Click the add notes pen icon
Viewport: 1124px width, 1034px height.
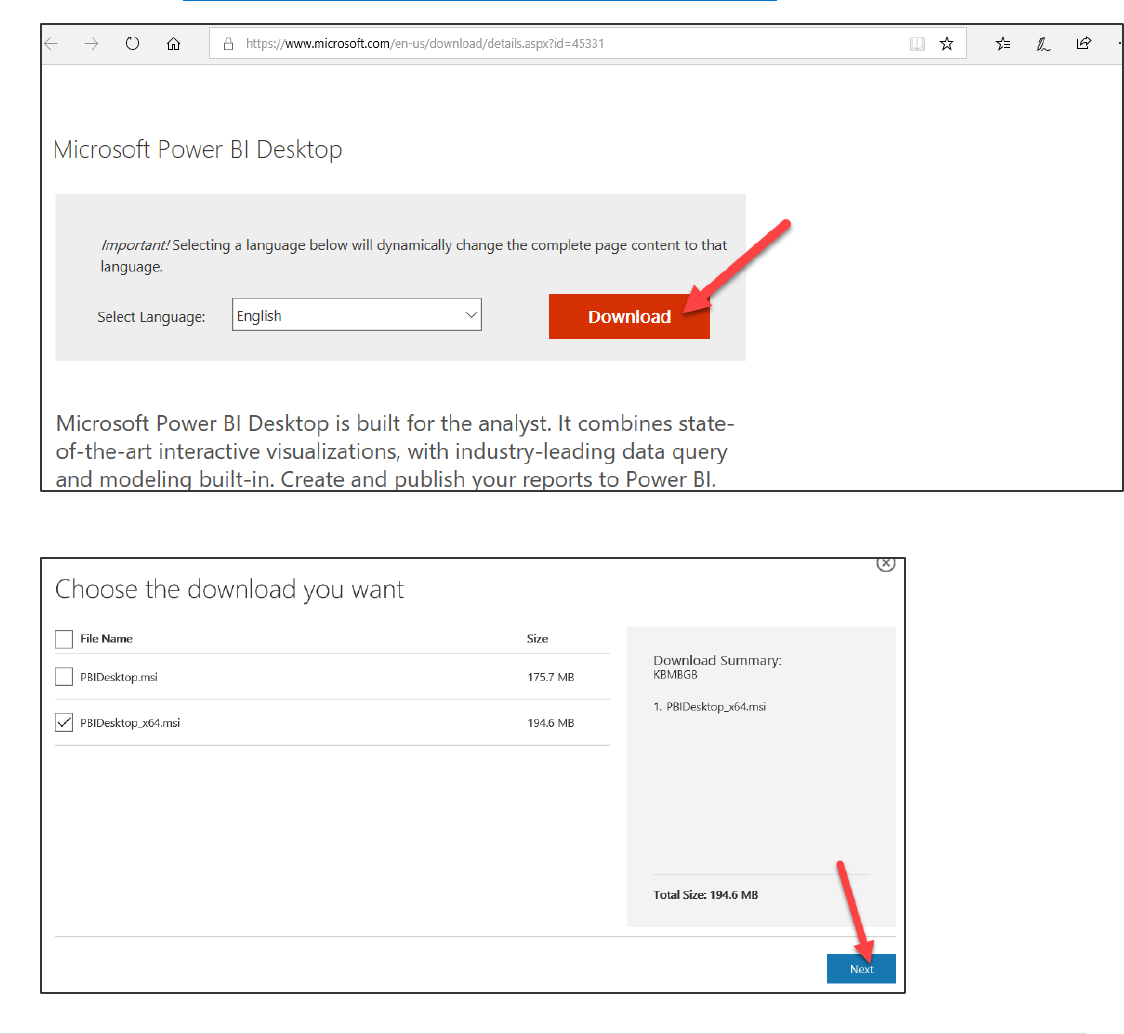(1043, 44)
